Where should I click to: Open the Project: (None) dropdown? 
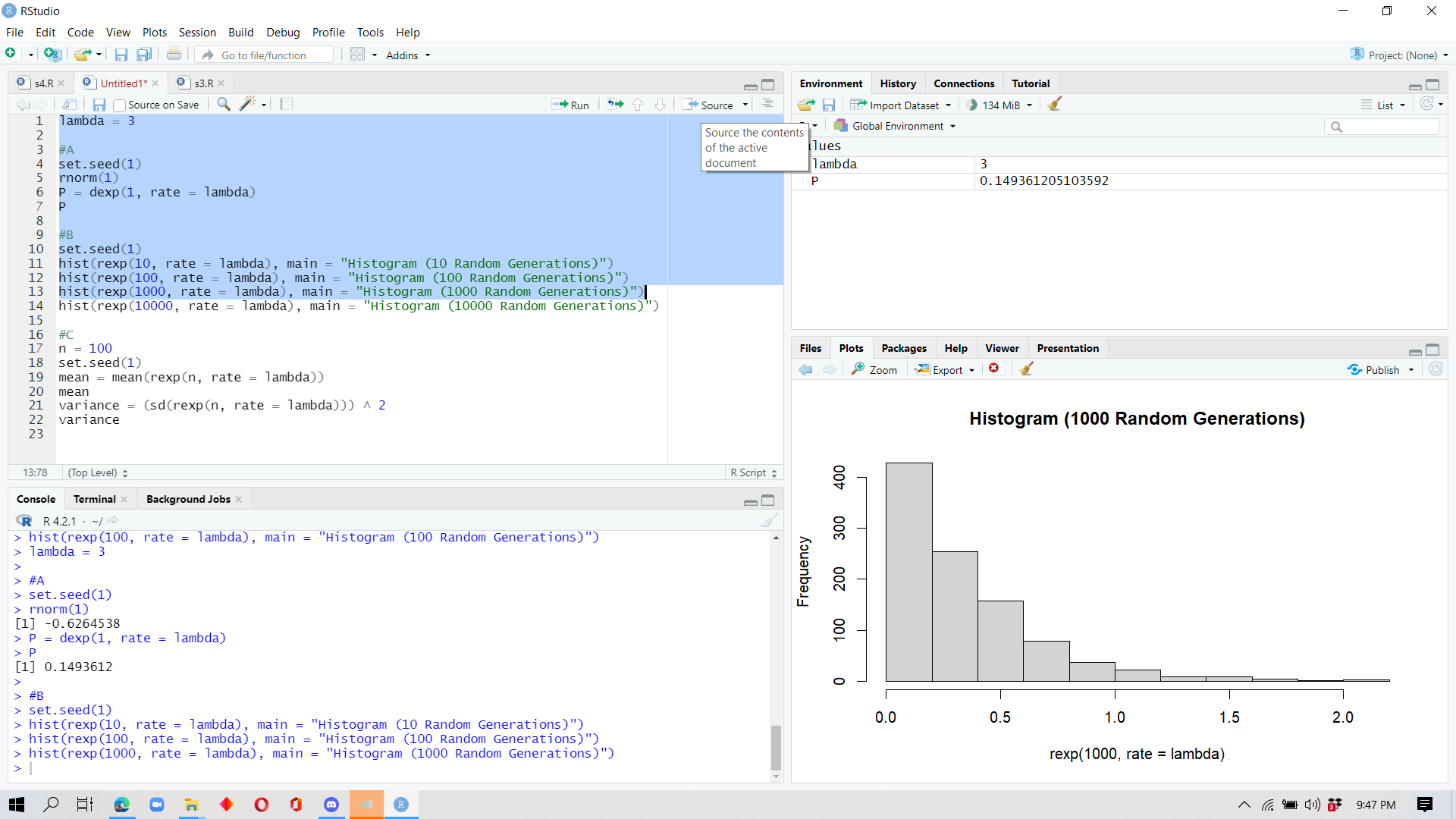(x=1398, y=55)
